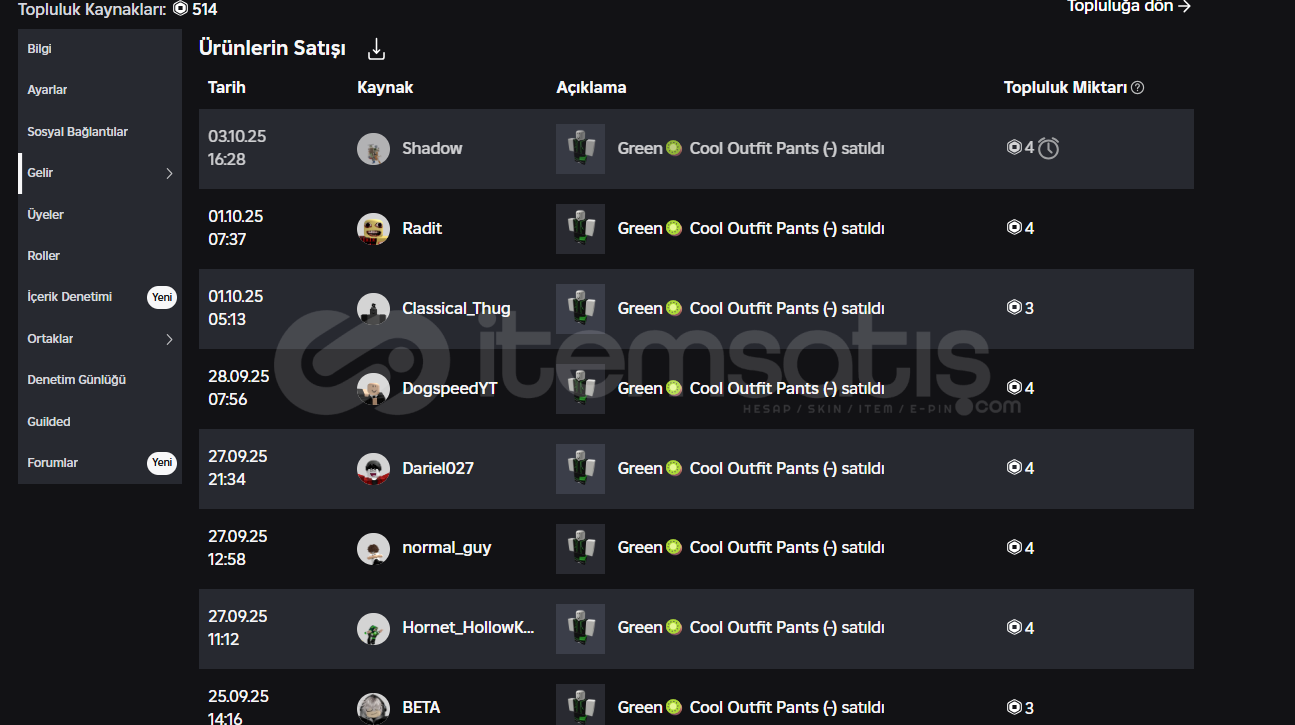Open the Denetim Günlüğü audit log
The width and height of the screenshot is (1295, 725).
(x=77, y=380)
